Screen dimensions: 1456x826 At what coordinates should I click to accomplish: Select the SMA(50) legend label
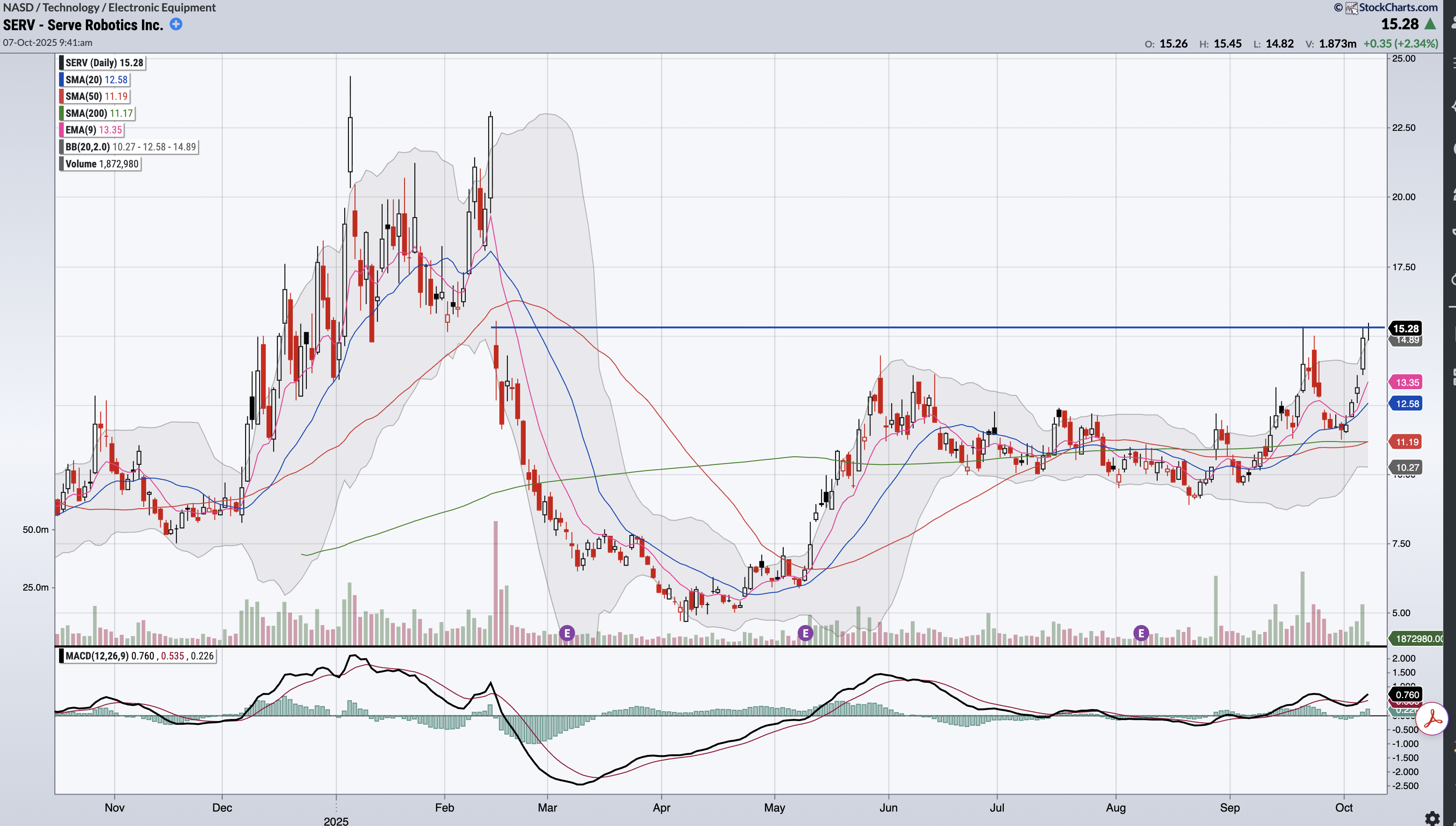[96, 96]
